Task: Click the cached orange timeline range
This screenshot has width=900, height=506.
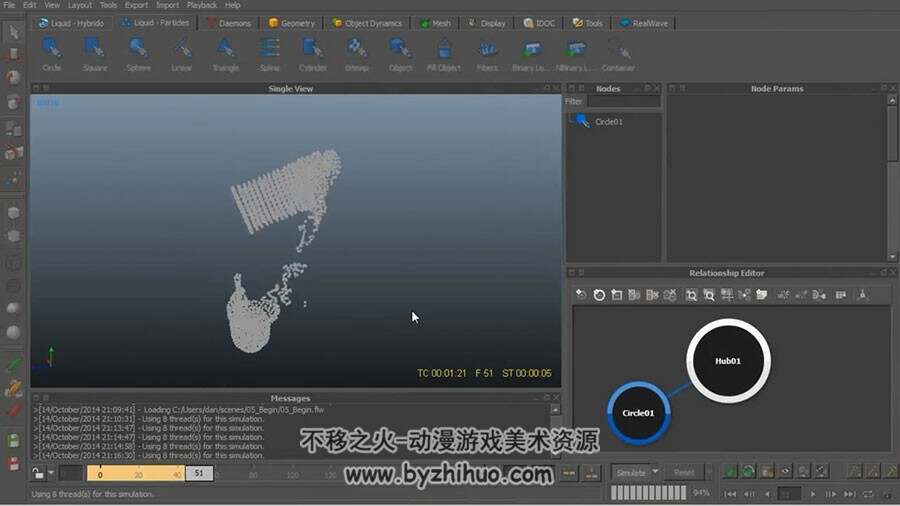Action: 136,473
